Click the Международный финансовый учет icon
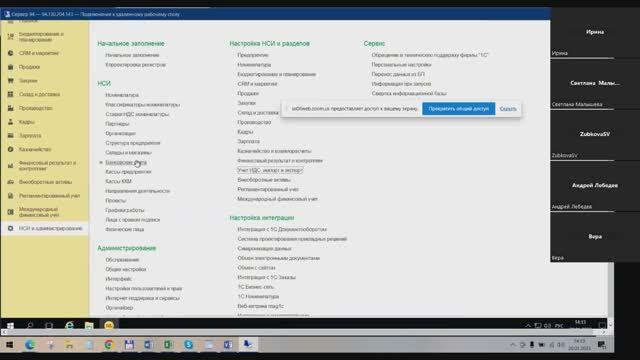640x360 pixels. [11, 212]
